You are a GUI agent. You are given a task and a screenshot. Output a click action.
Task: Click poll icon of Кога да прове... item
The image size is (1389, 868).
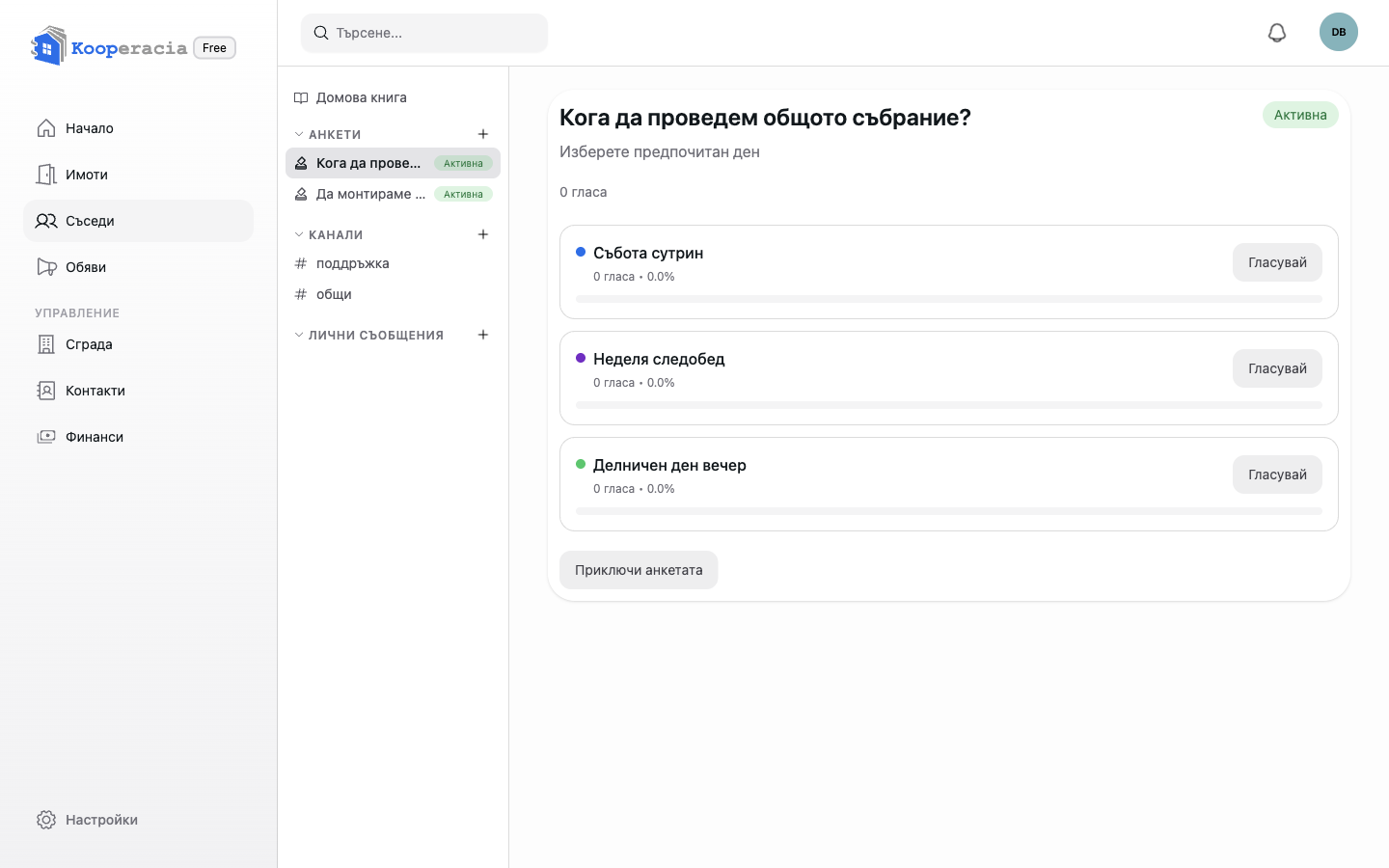coord(301,163)
